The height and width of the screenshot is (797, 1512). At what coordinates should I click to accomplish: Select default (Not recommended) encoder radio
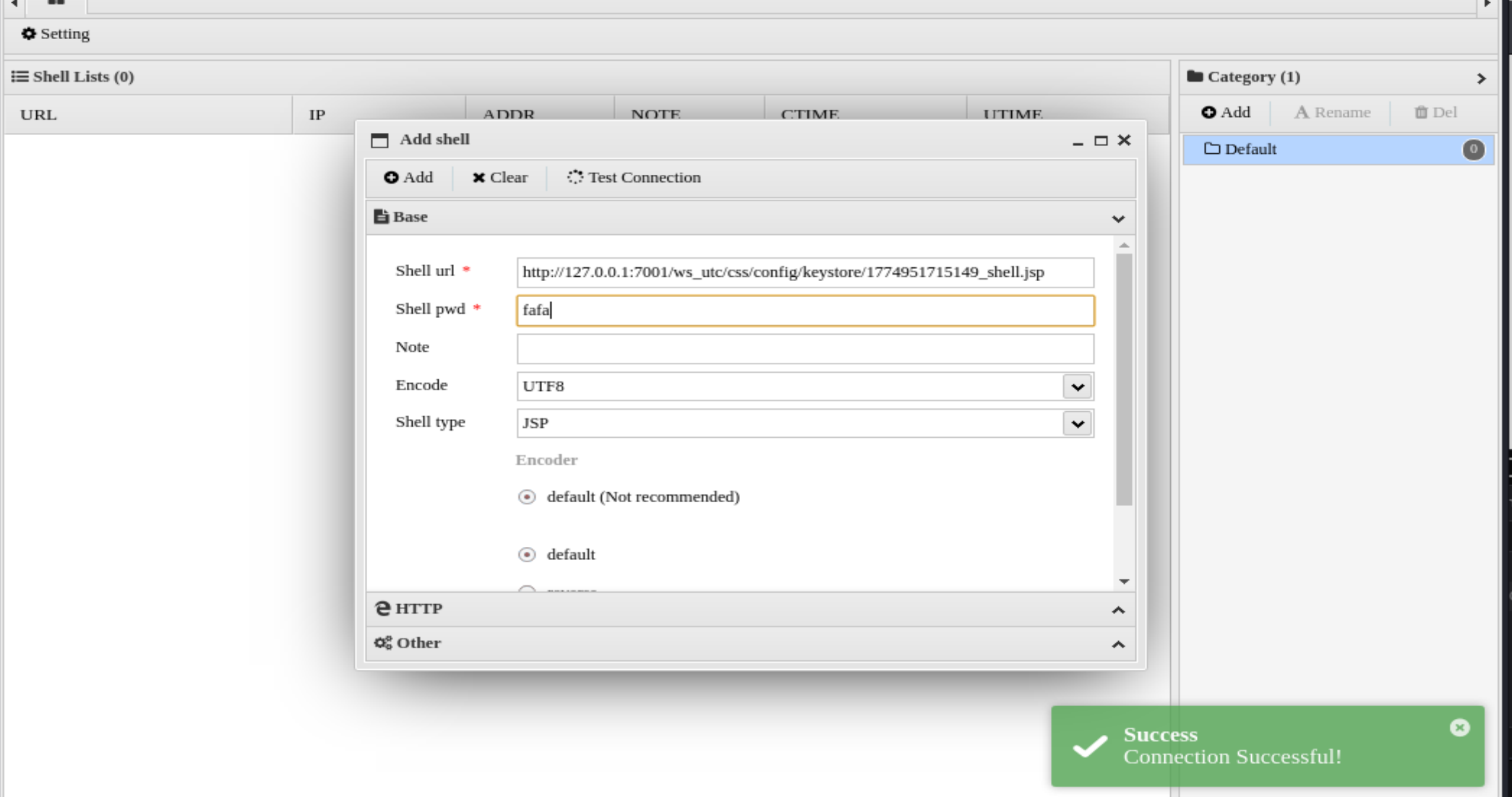[x=527, y=497]
